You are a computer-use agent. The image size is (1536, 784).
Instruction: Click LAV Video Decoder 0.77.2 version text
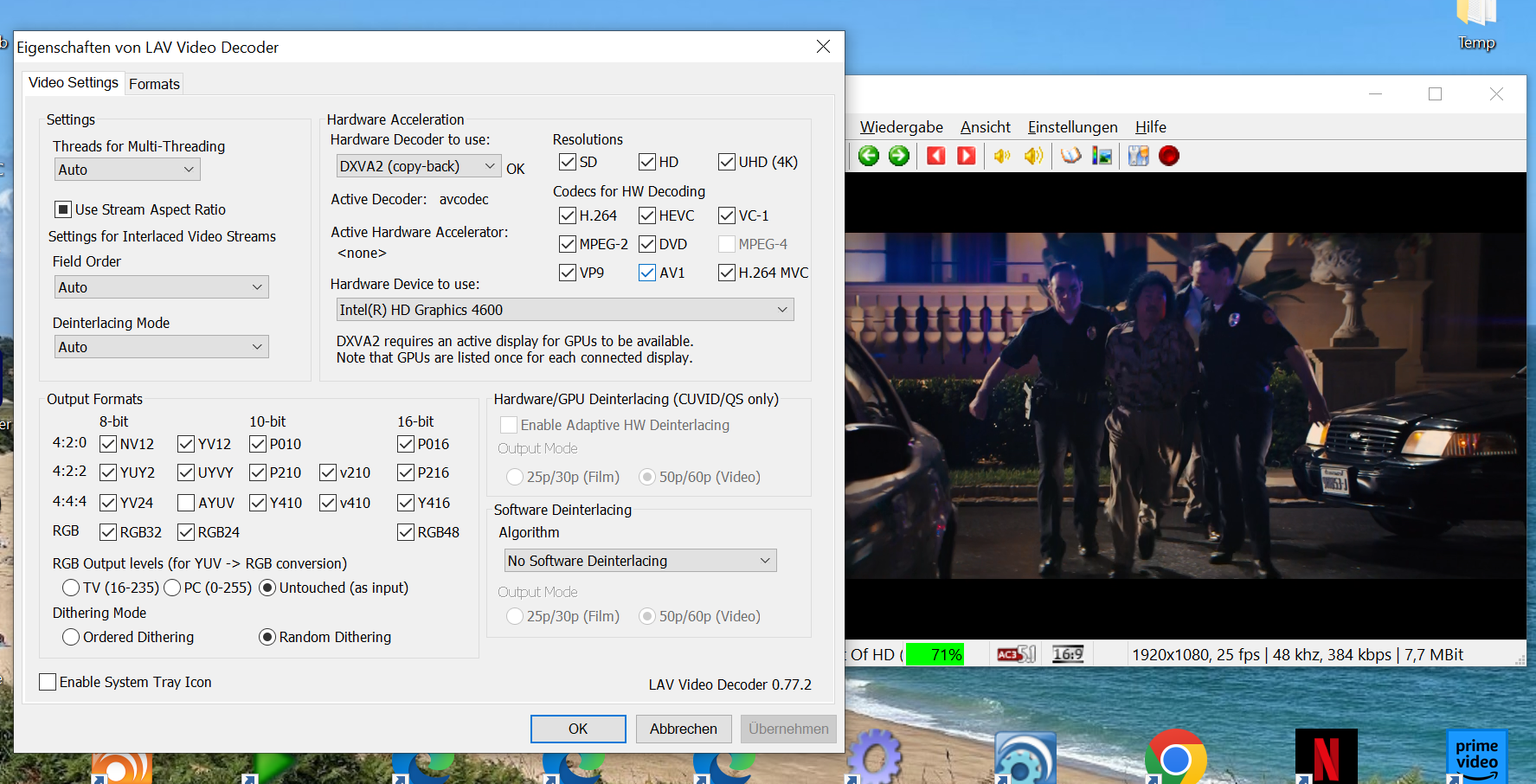click(730, 684)
